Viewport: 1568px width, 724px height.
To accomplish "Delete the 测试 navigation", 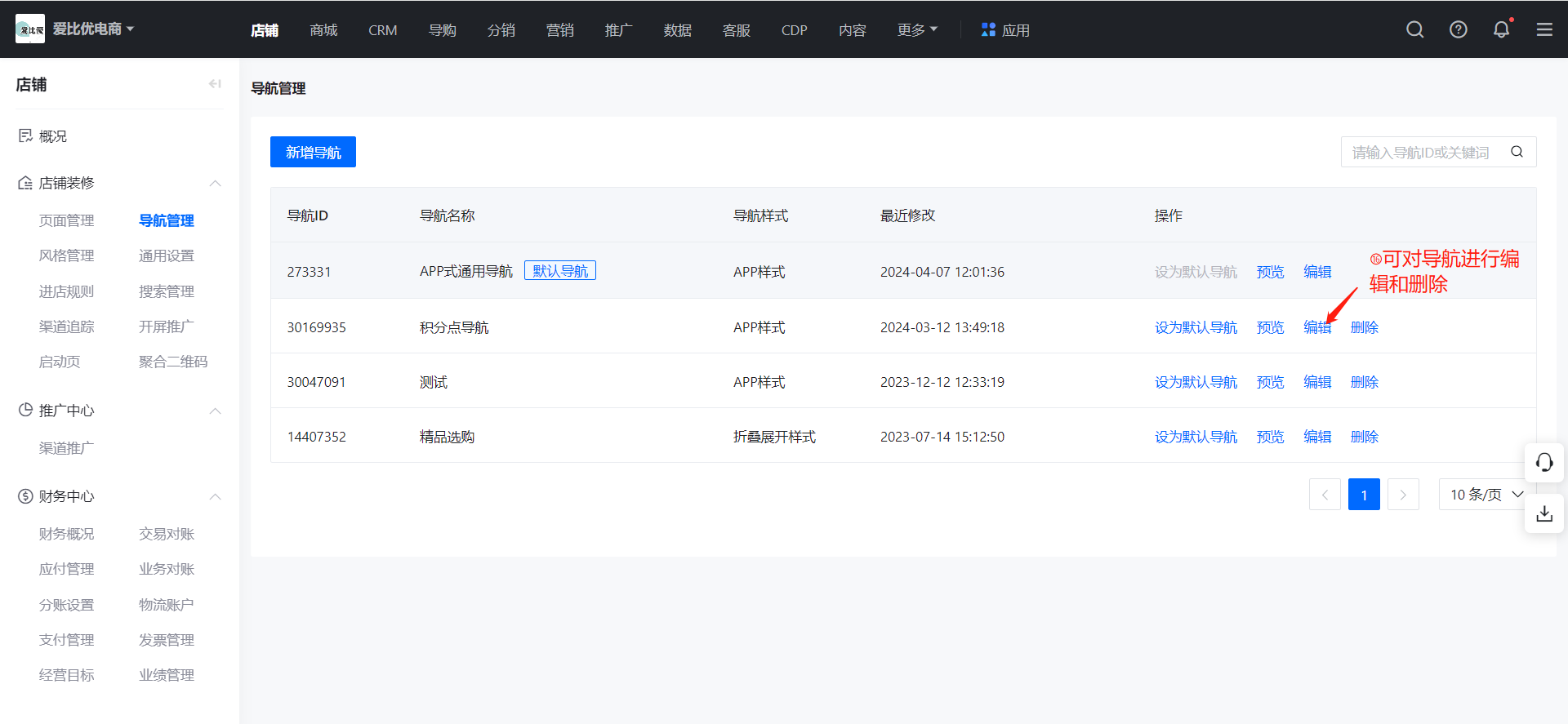I will pos(1365,382).
